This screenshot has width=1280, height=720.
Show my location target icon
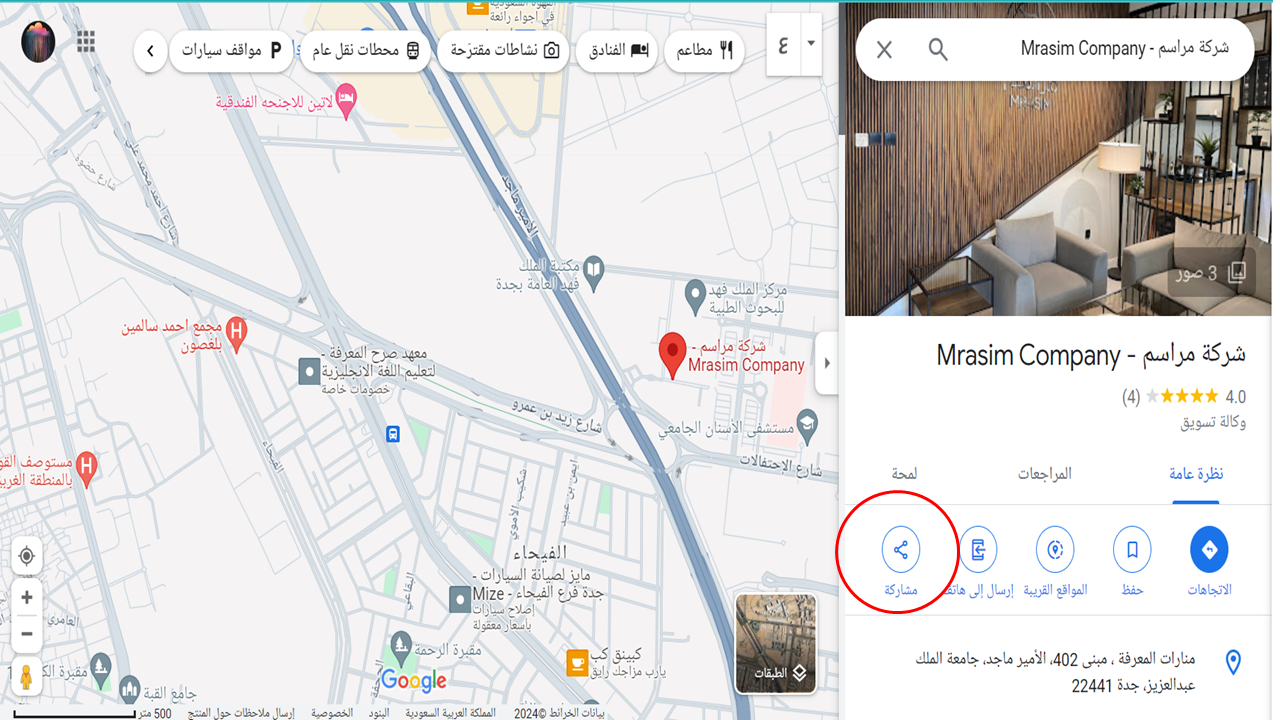[27, 557]
